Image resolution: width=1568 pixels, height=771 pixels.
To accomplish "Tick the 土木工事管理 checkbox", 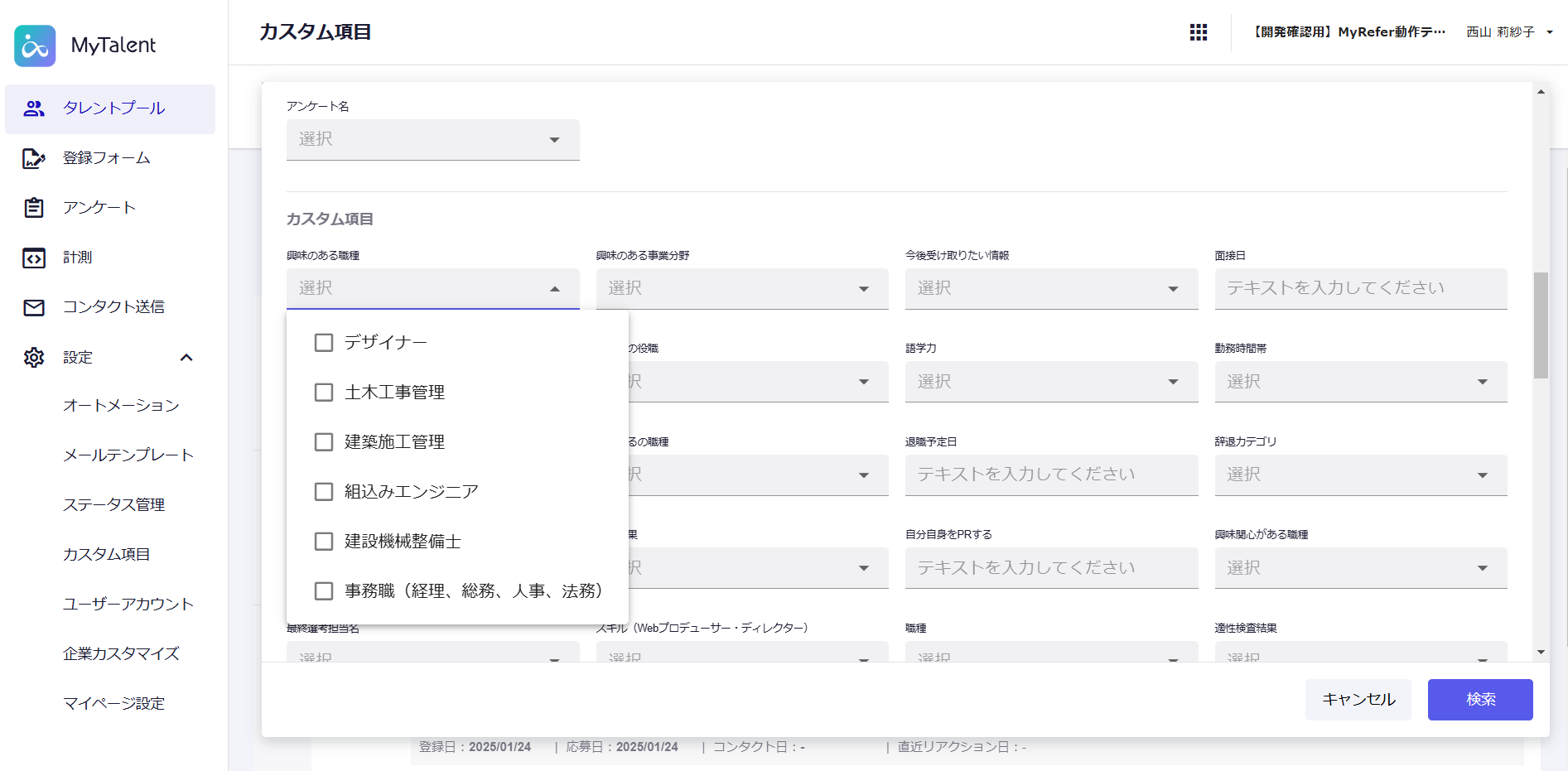I will click(324, 393).
